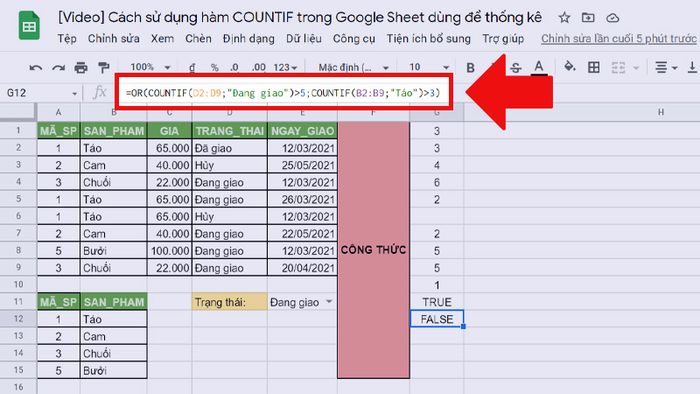Open the Tiện ích bổ sung menu

[x=429, y=39]
